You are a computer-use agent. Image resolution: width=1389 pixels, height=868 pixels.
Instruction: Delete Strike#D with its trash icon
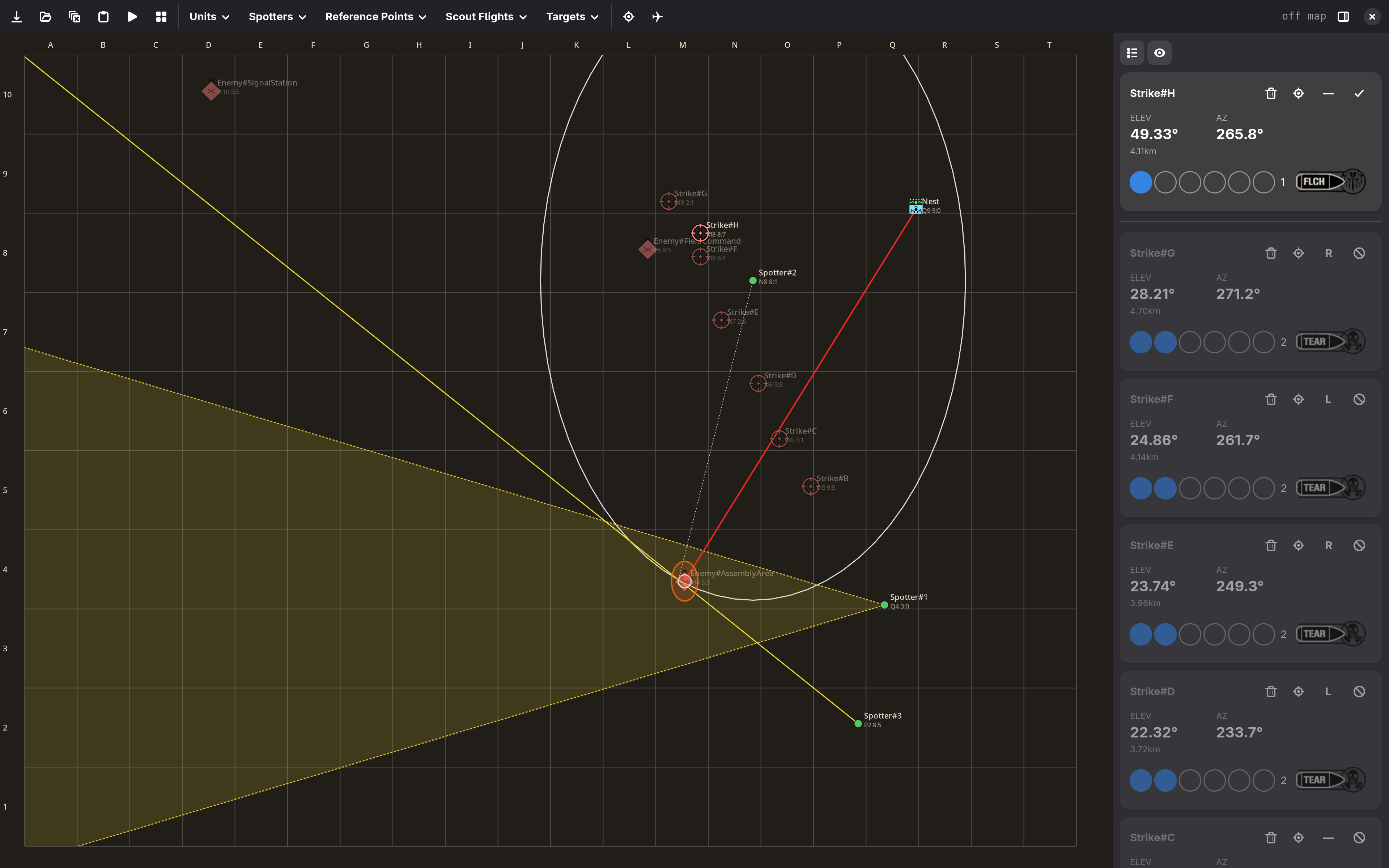[1271, 691]
